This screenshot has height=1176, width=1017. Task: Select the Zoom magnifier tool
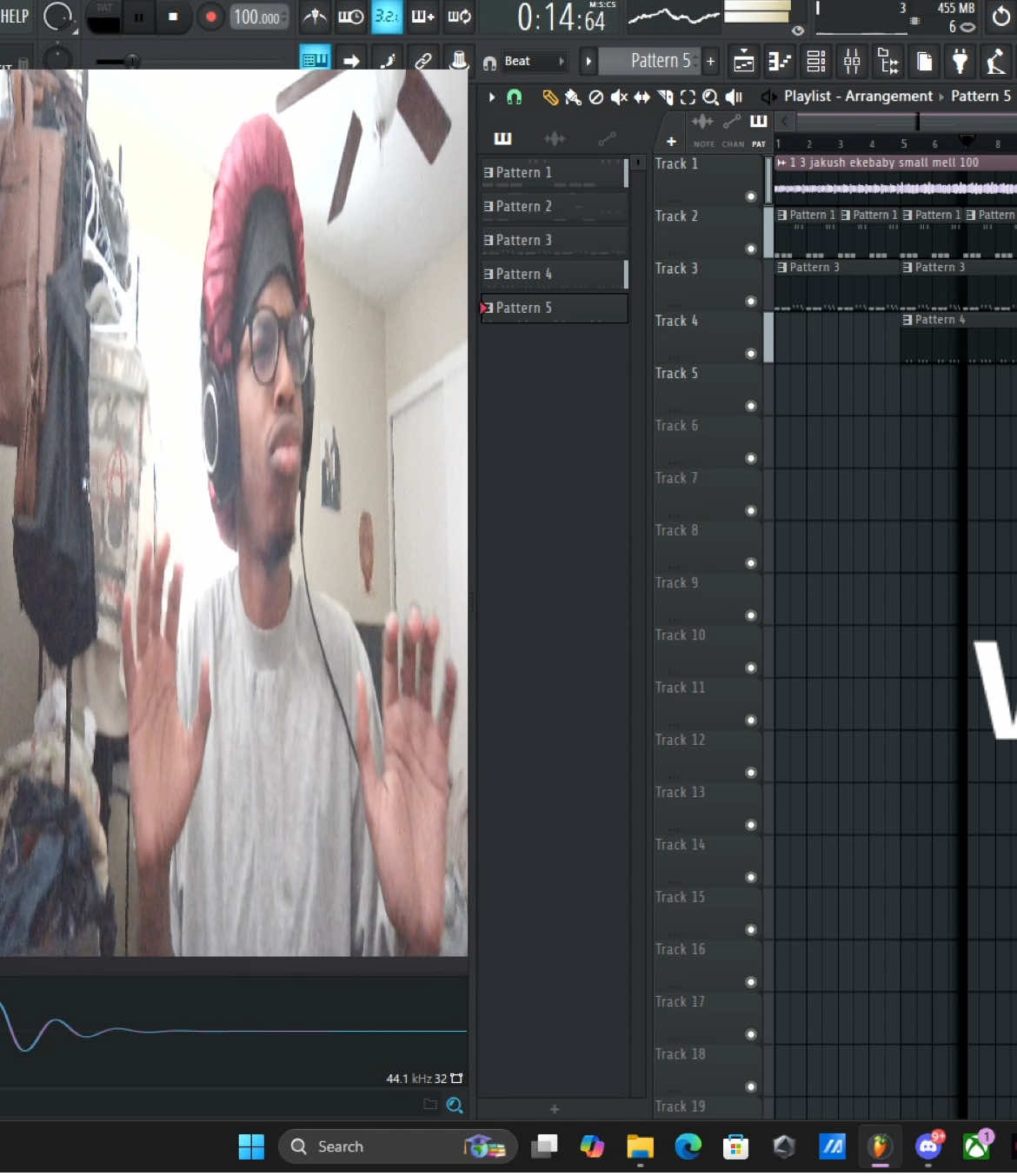click(710, 97)
